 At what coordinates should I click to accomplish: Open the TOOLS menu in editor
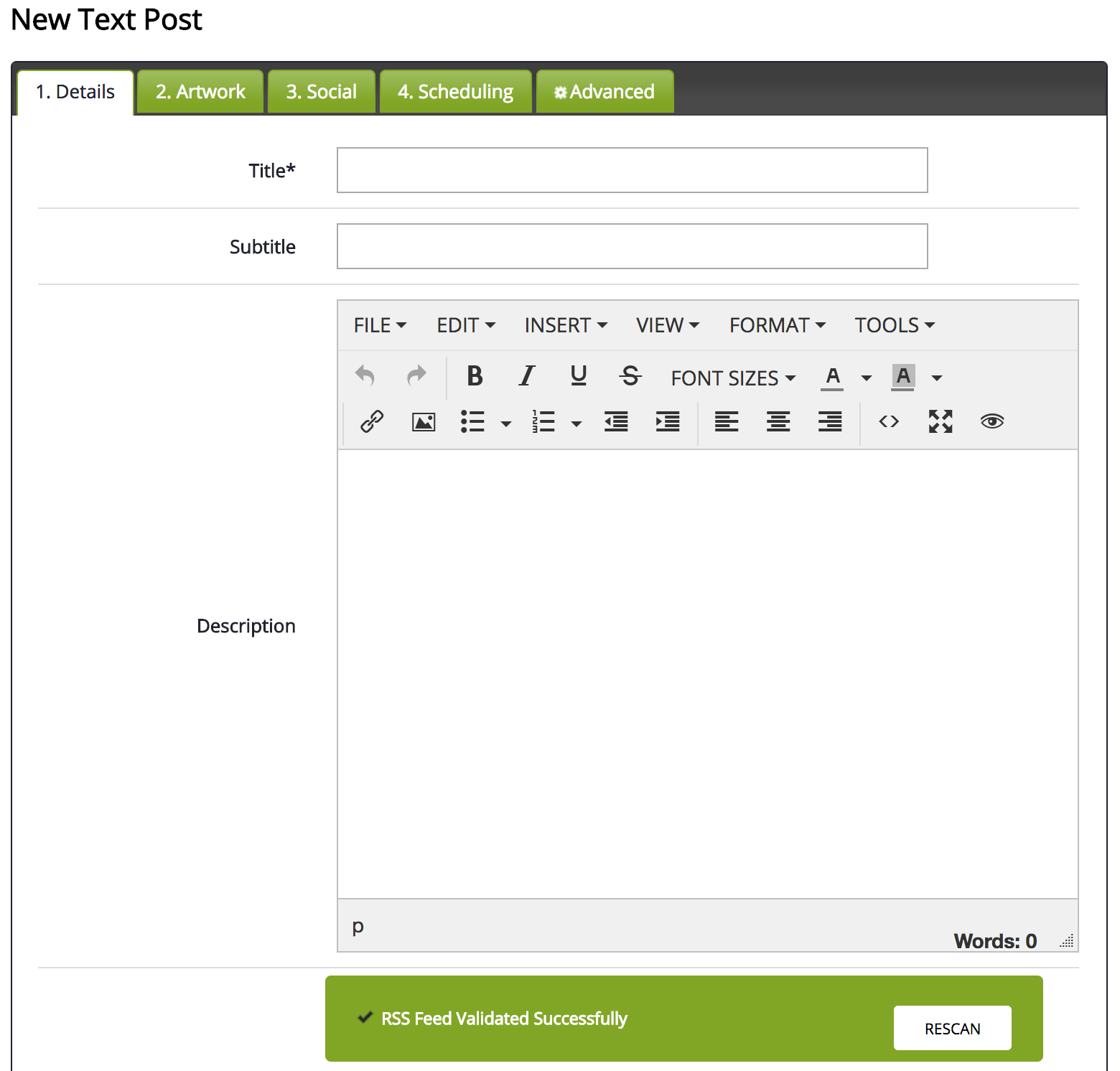point(895,325)
